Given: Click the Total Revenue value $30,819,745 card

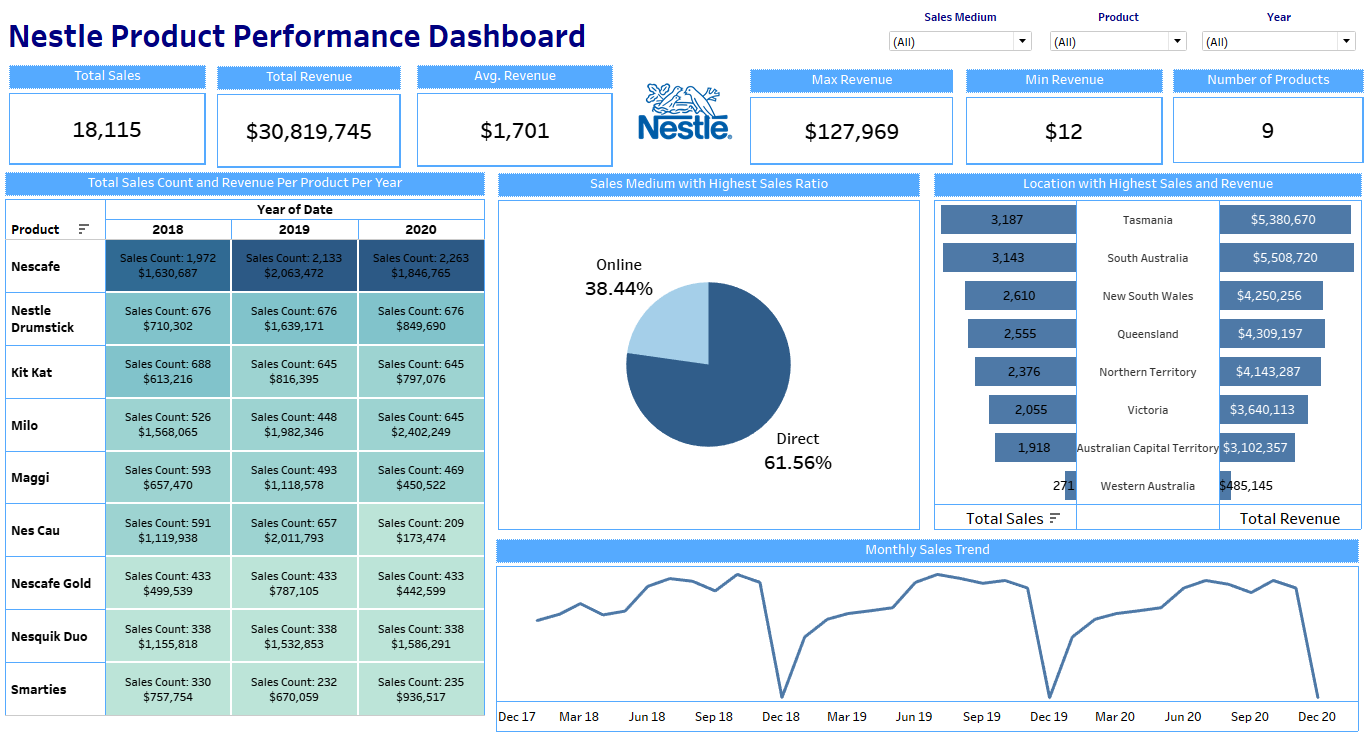Looking at the screenshot, I should (308, 131).
